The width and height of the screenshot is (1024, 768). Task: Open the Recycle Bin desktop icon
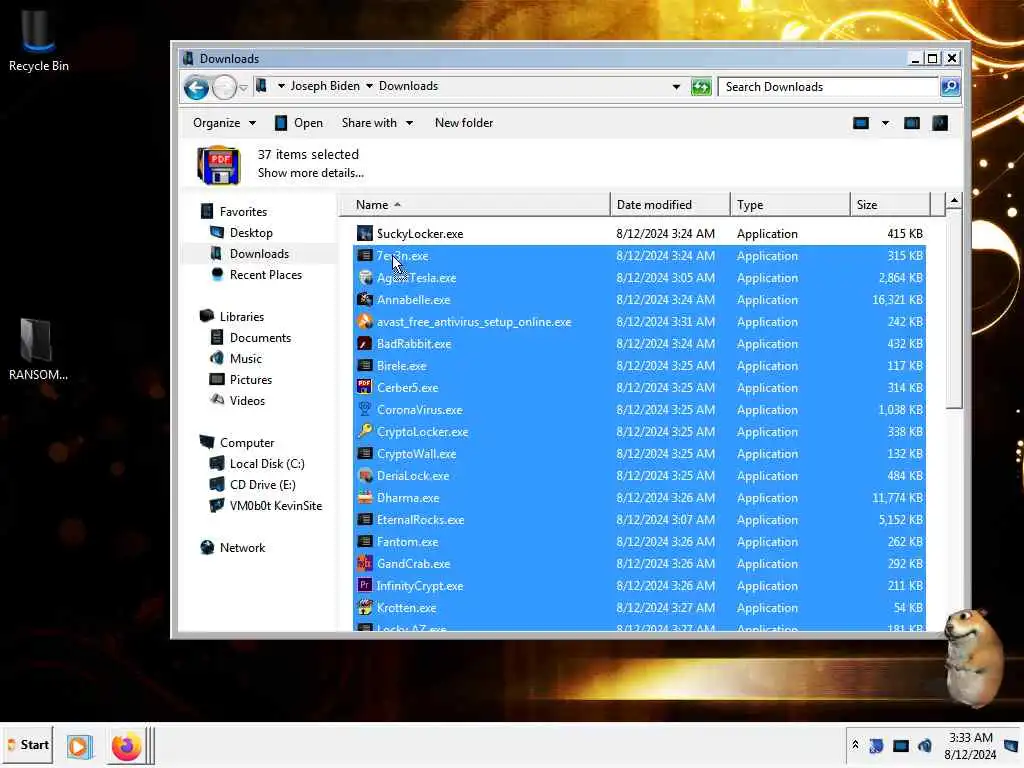pyautogui.click(x=39, y=39)
